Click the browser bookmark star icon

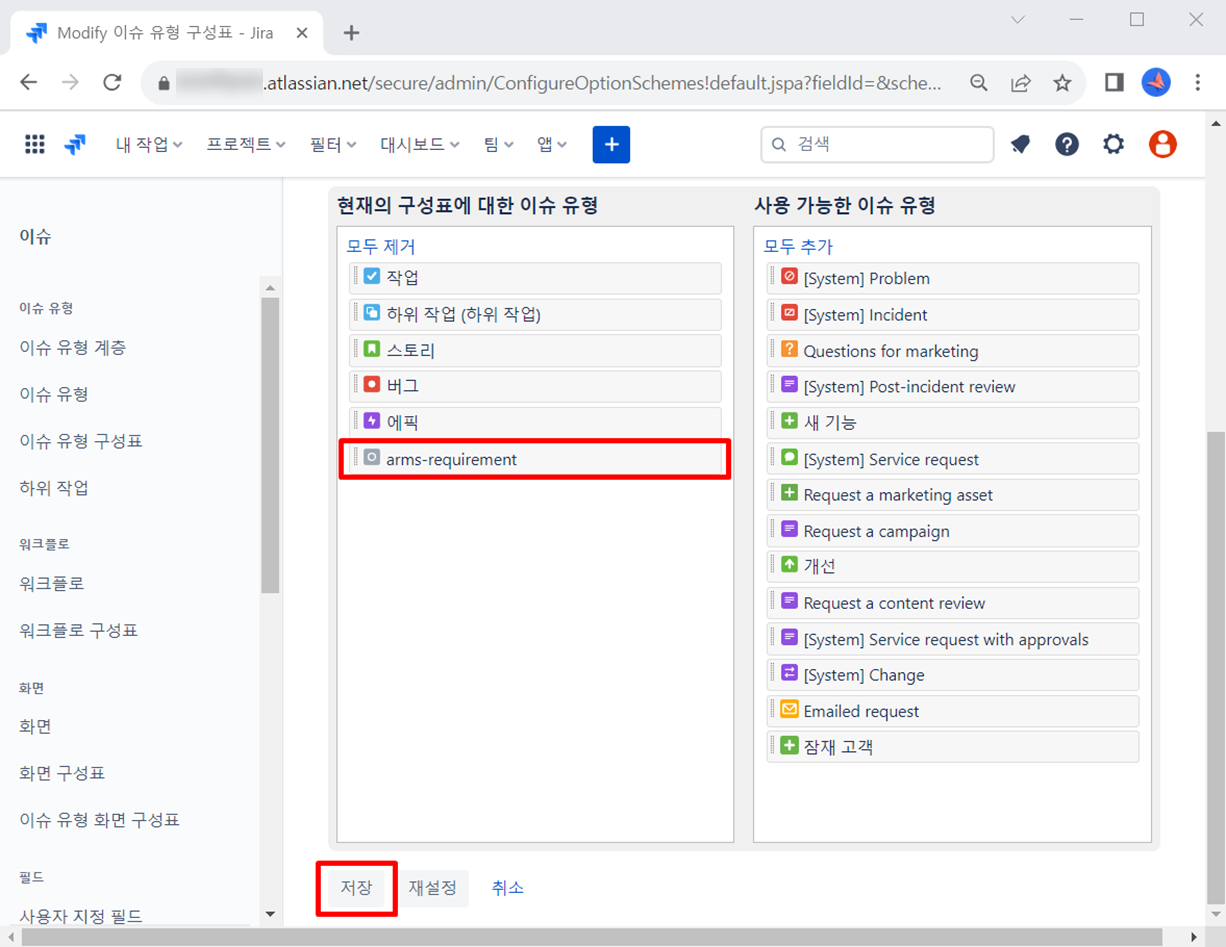(1062, 83)
